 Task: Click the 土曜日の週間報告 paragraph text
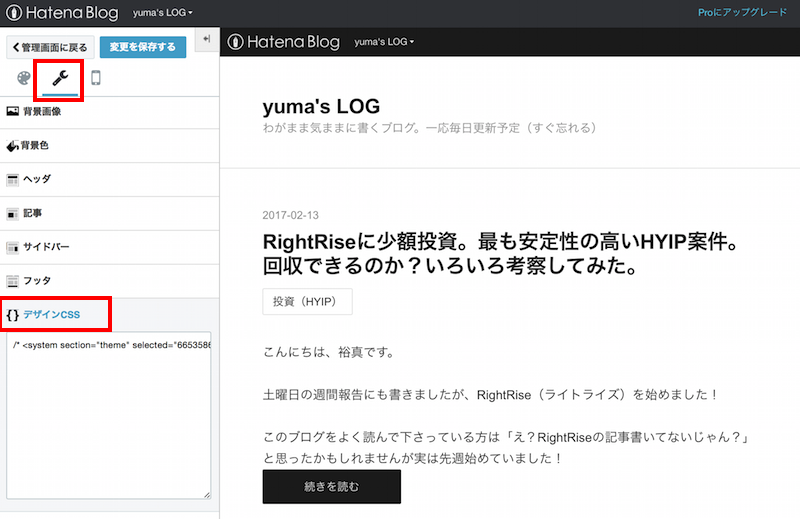tap(491, 394)
